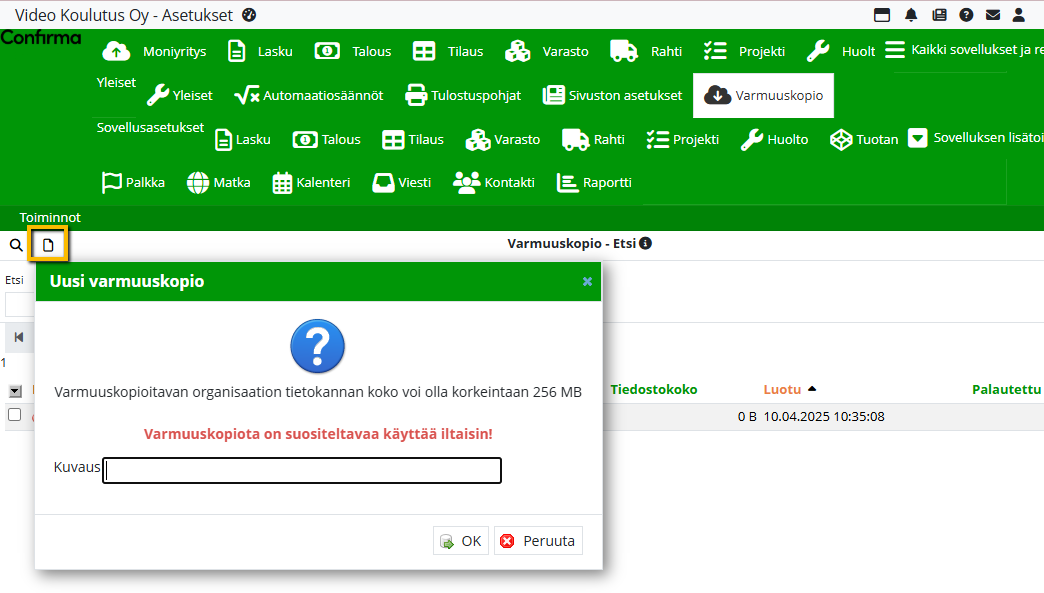Select the Varmuuskopio tab
Viewport: 1044px width, 593px height.
[x=764, y=96]
